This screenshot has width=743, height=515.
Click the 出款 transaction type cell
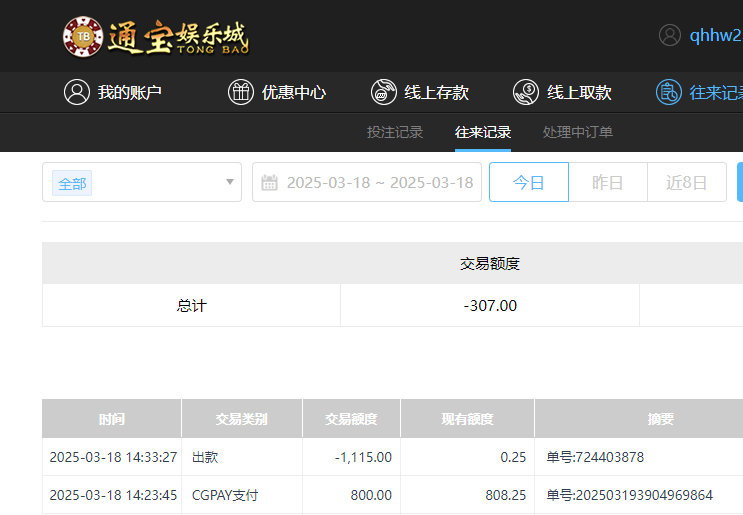(x=242, y=457)
